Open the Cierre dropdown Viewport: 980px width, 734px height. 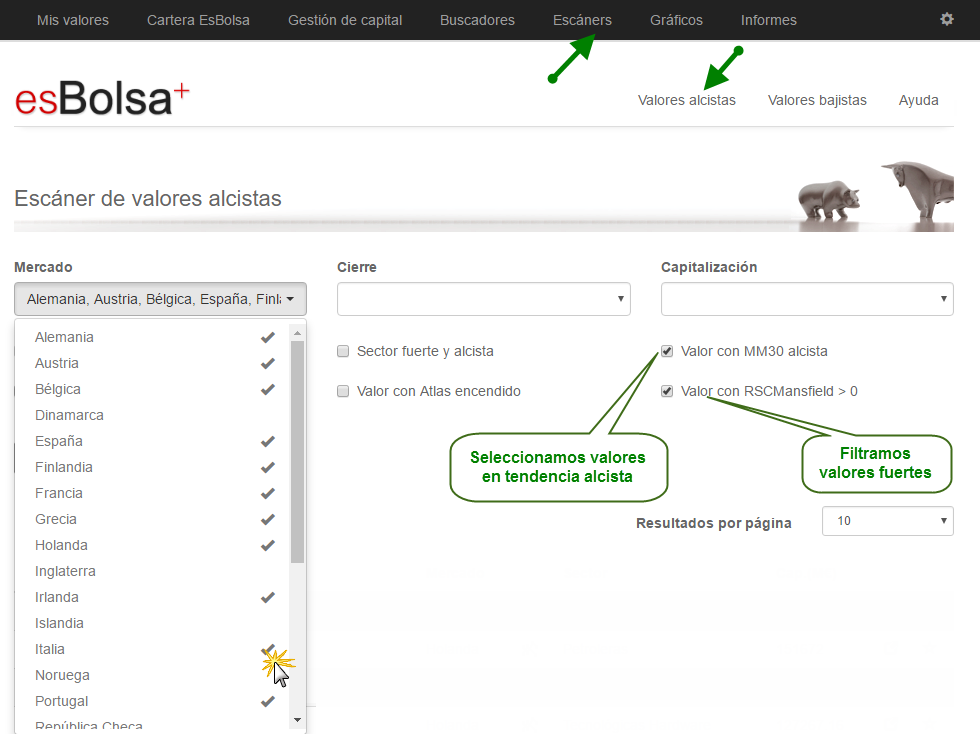(x=484, y=299)
